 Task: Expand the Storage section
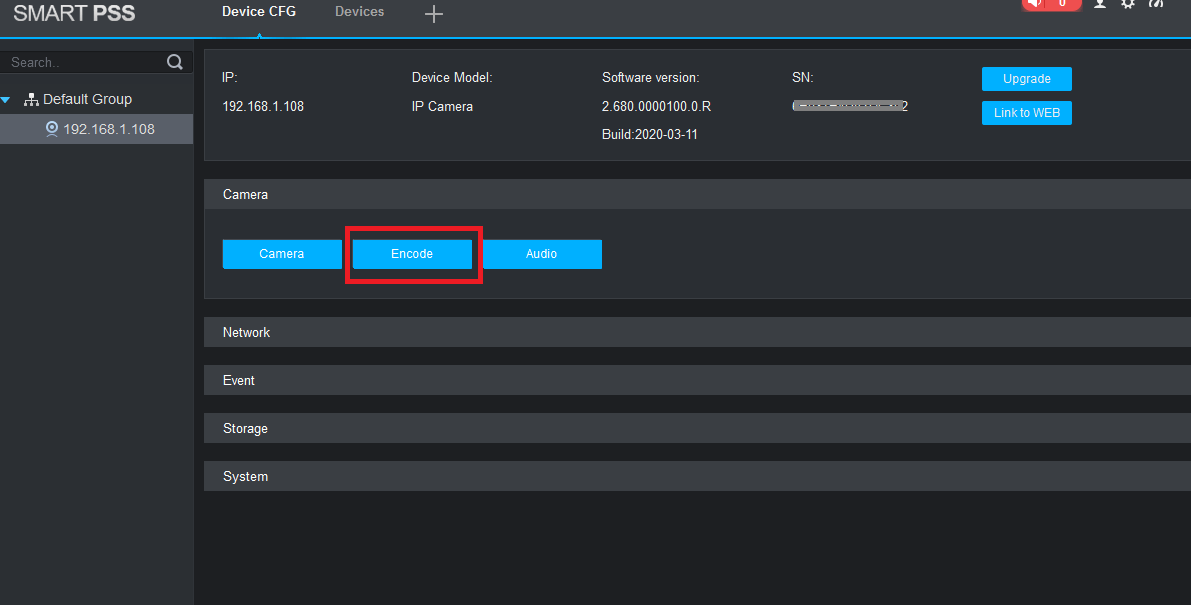click(245, 428)
